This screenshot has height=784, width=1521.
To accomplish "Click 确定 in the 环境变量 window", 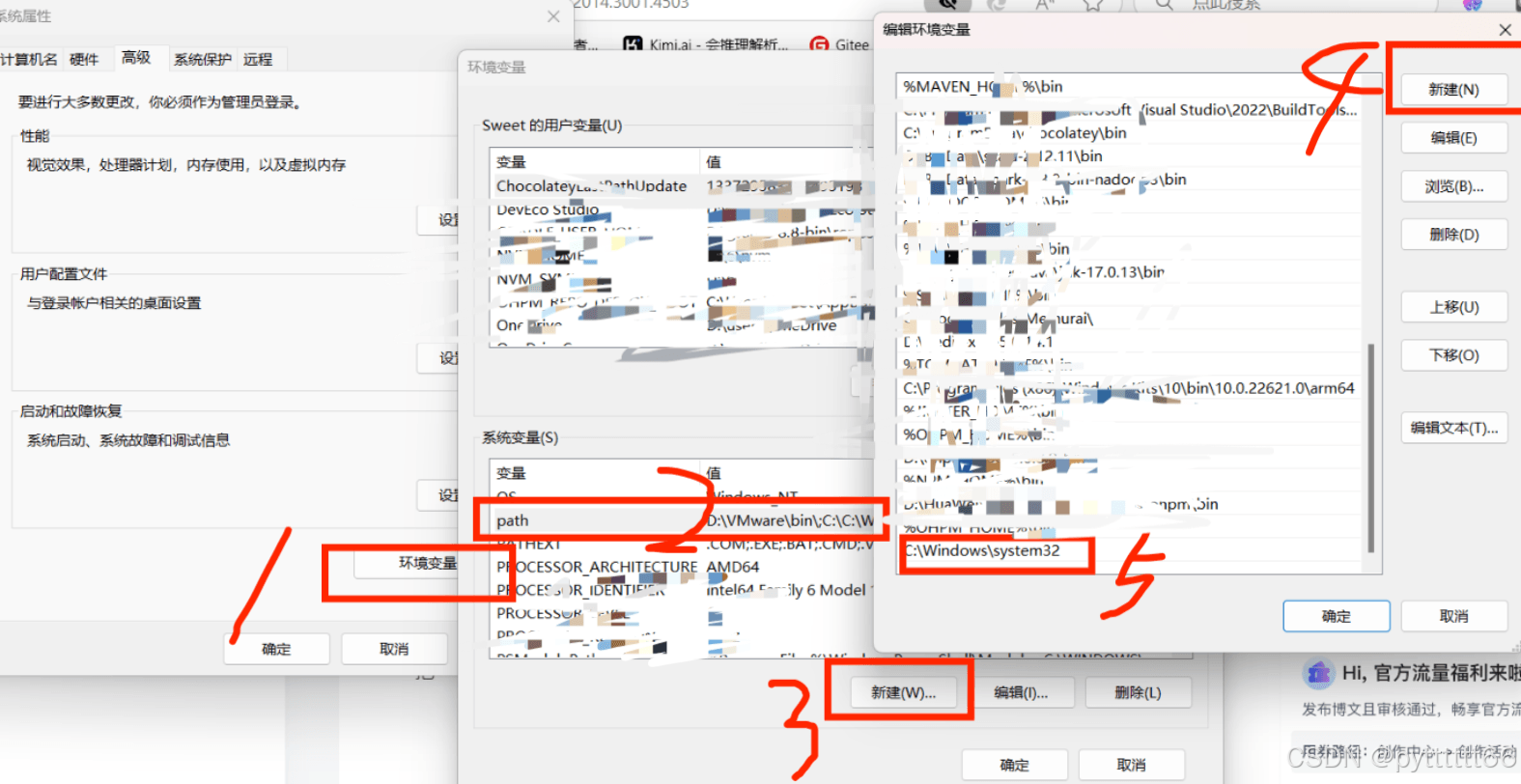I will click(1014, 765).
